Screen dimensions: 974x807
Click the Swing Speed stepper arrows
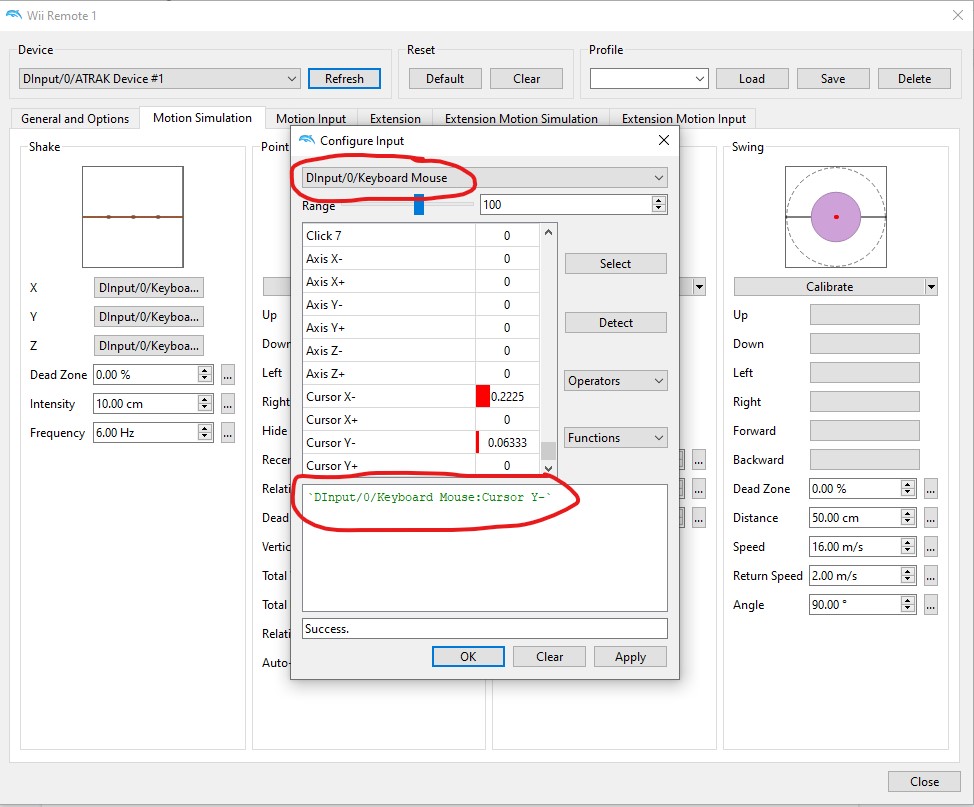pyautogui.click(x=908, y=547)
